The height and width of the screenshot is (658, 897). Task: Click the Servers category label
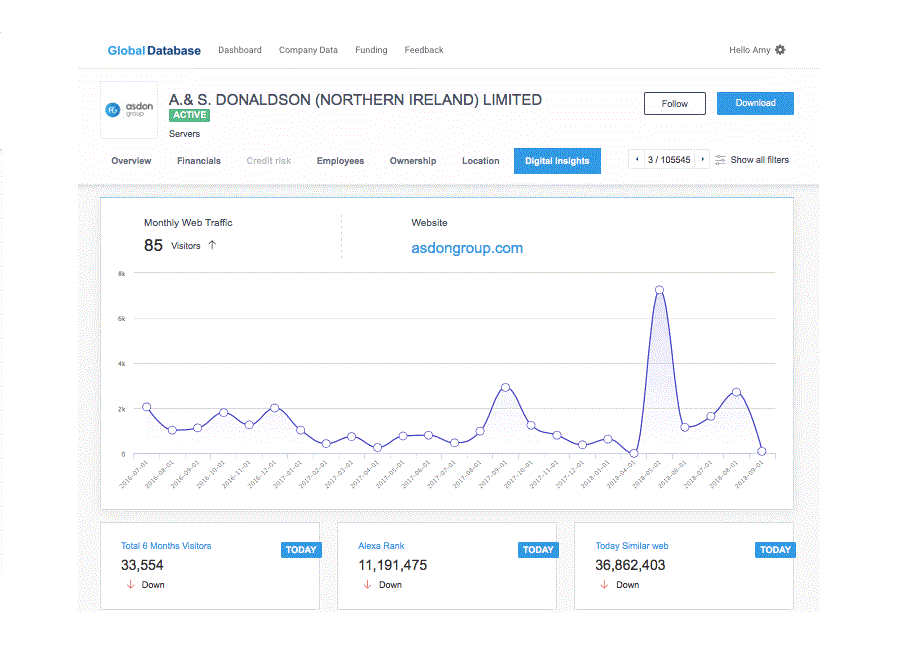[184, 134]
